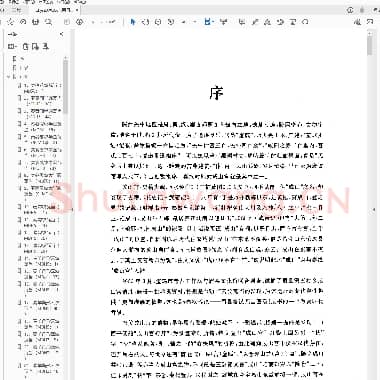Click the bookmarks panel scrollbar thumb
Screen dimensions: 380x380
pos(65,87)
